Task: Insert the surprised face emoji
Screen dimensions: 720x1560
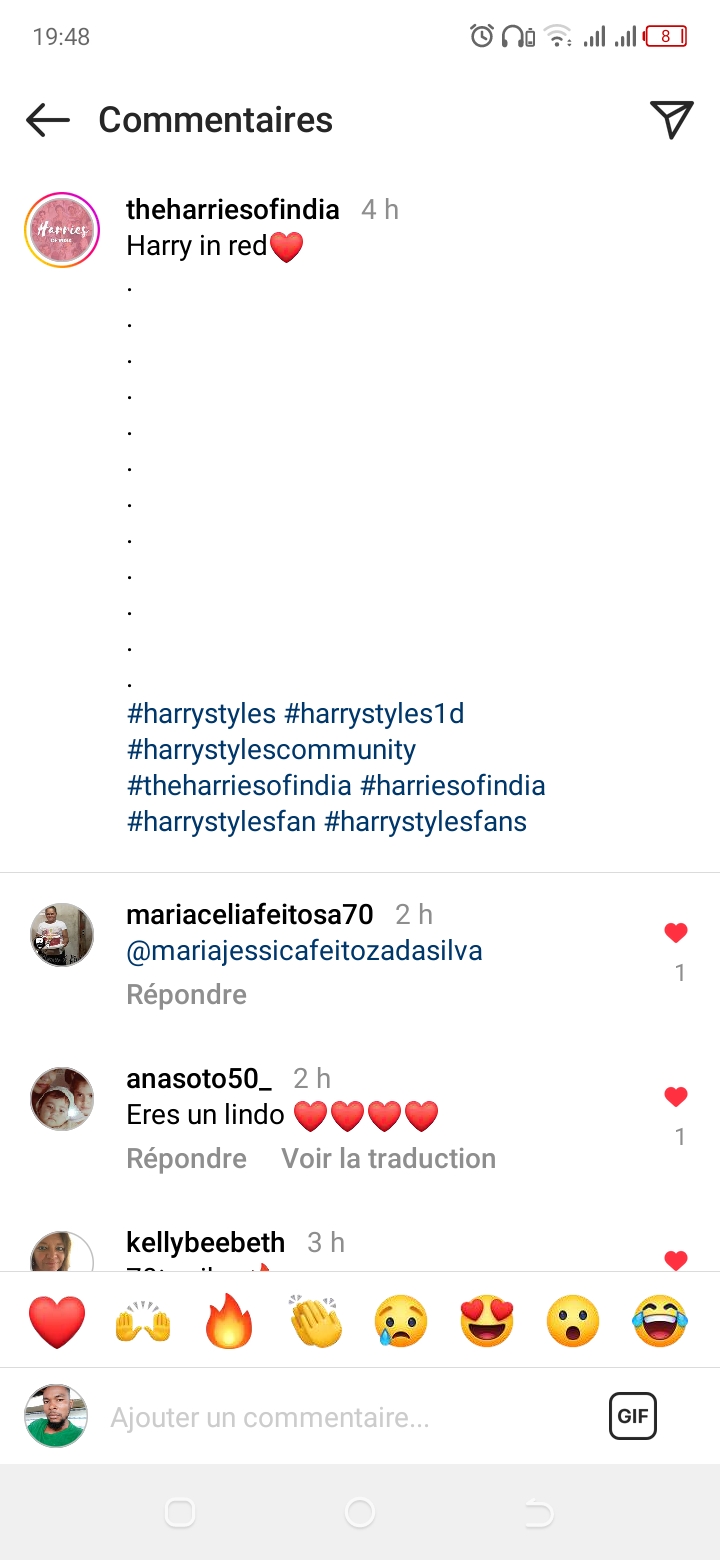Action: pyautogui.click(x=573, y=1321)
